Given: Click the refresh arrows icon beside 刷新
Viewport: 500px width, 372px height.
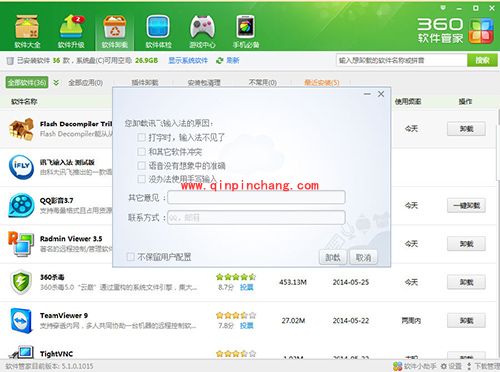Looking at the screenshot, I should tap(219, 60).
